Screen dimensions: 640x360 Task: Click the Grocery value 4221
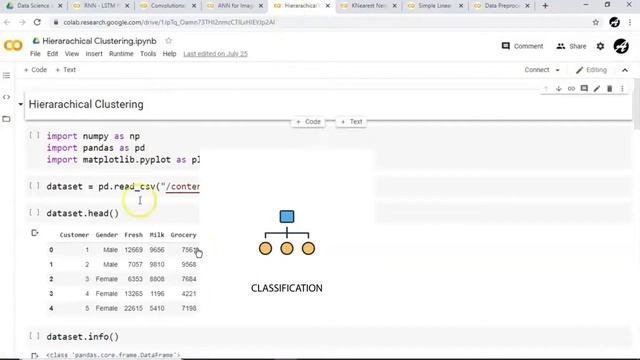pos(189,293)
